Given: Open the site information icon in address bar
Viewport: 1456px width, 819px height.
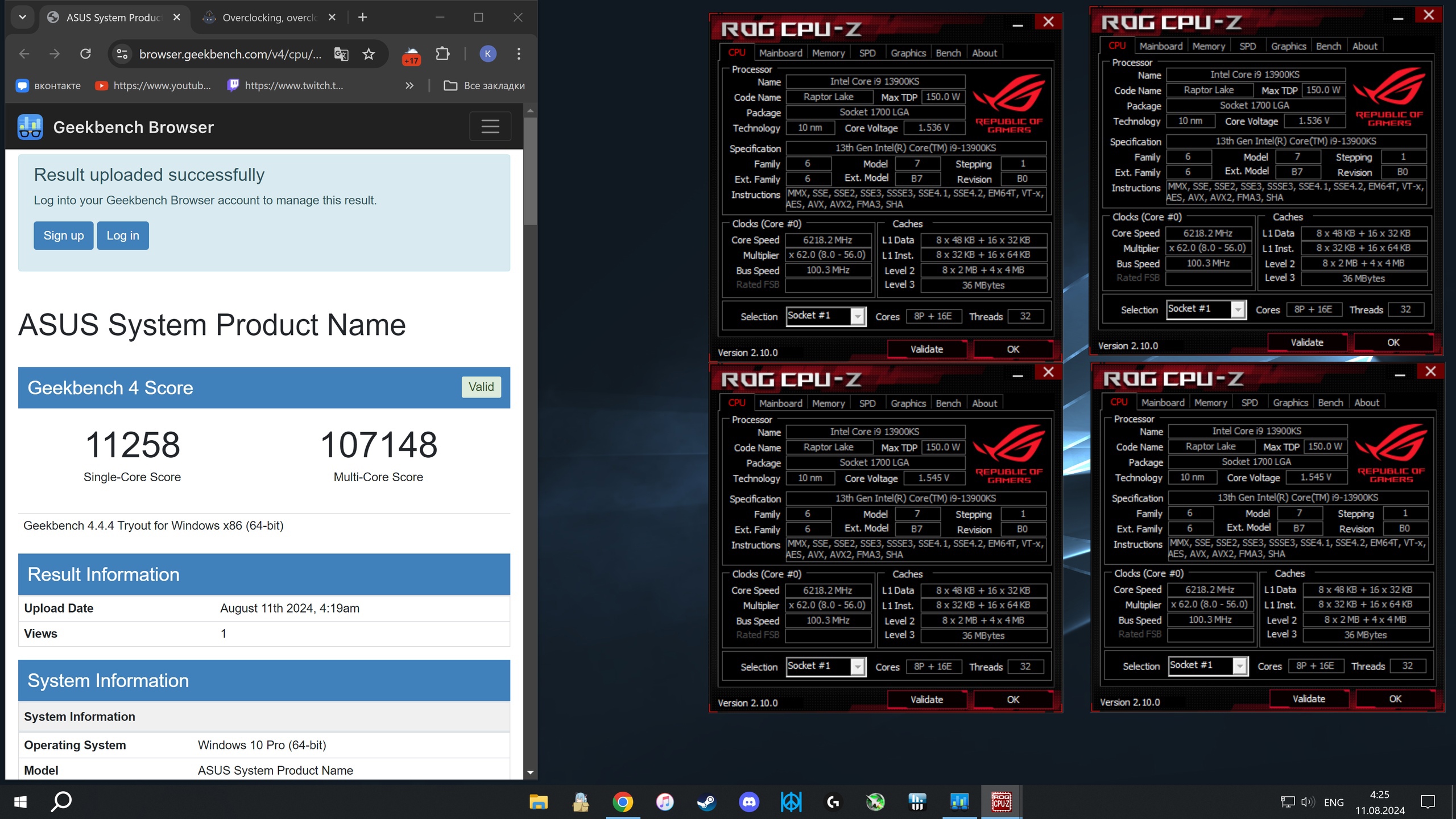Looking at the screenshot, I should [x=122, y=54].
